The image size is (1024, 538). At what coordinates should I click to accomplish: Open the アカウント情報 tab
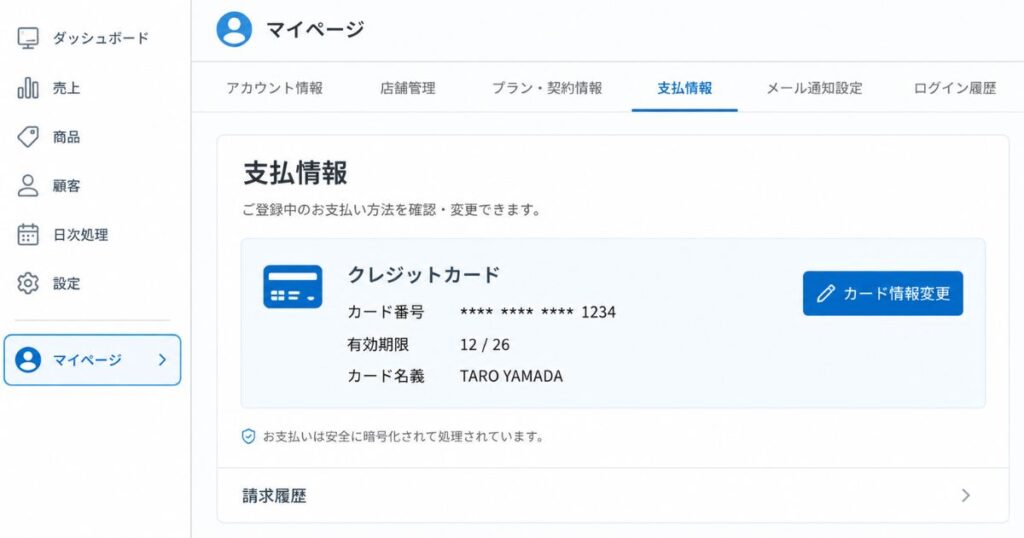coord(274,88)
